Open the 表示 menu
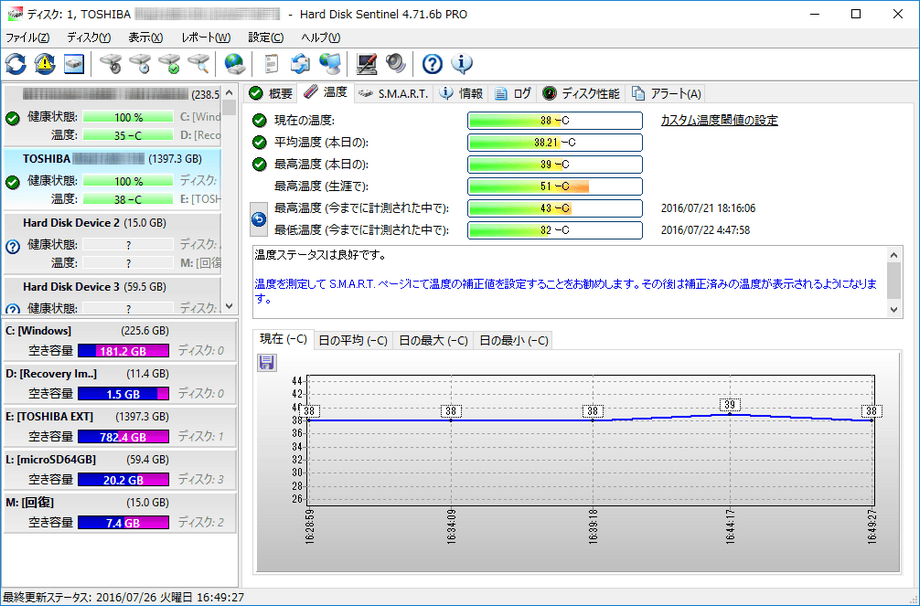Screen dimensions: 920x606 [x=146, y=38]
